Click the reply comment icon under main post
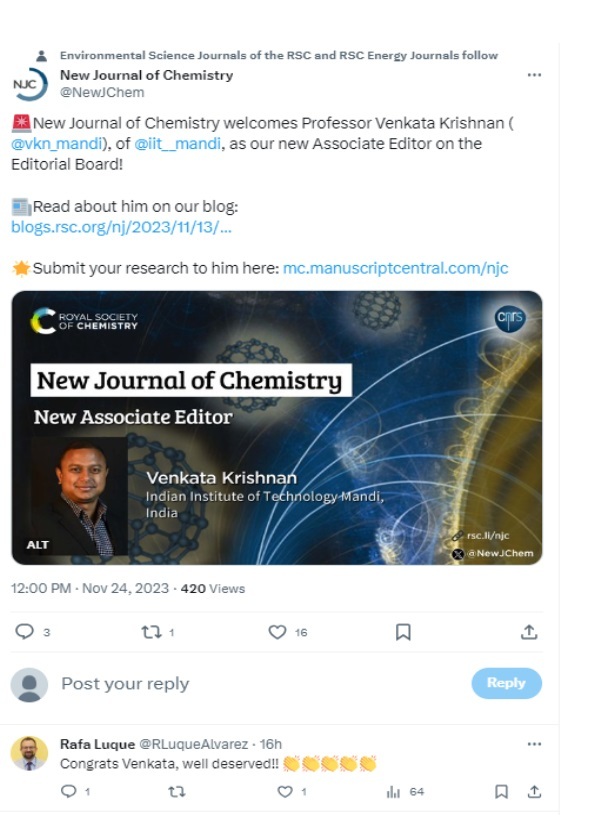The height and width of the screenshot is (817, 609). [26, 632]
